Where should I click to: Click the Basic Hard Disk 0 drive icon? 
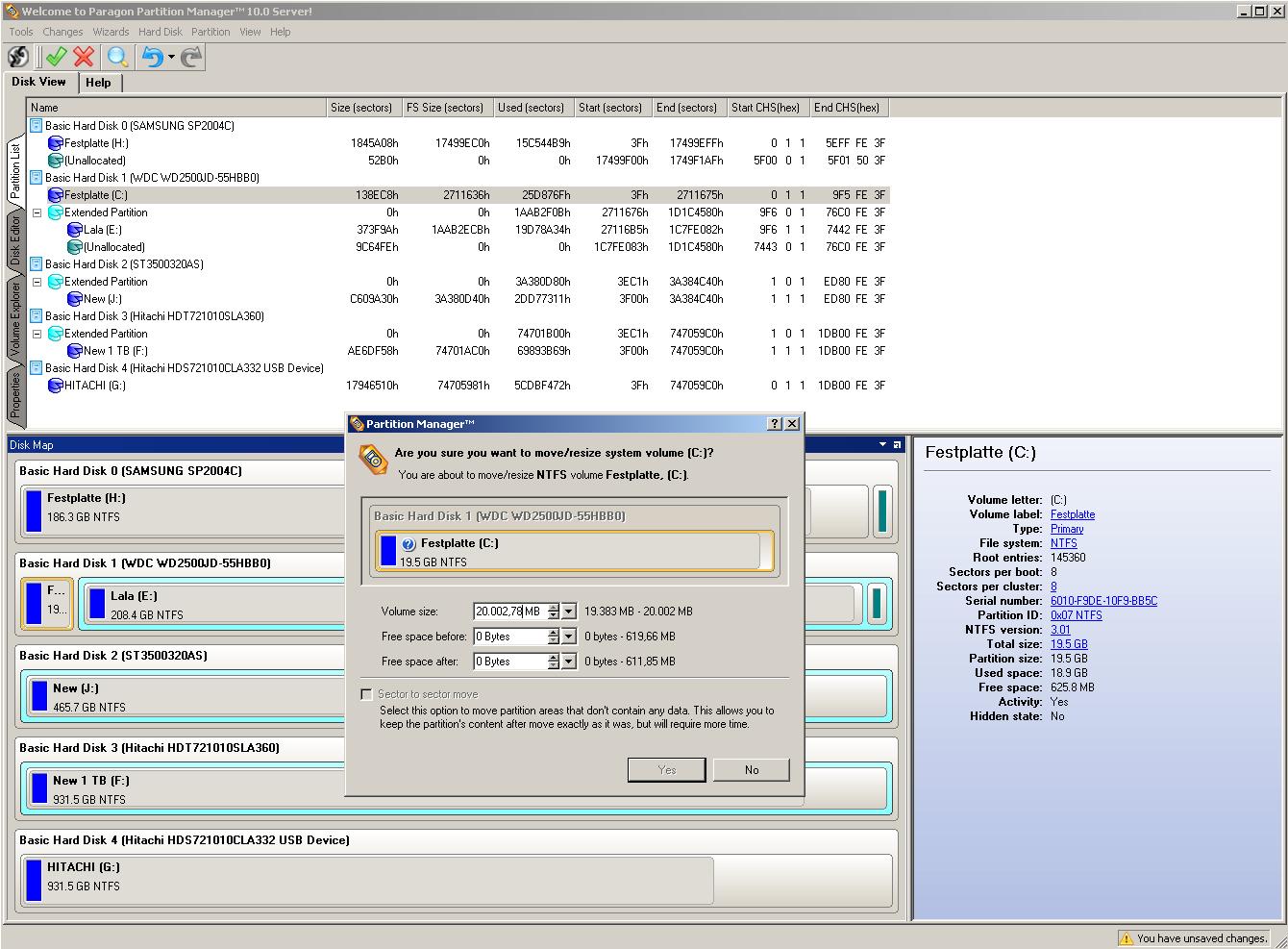(x=37, y=126)
